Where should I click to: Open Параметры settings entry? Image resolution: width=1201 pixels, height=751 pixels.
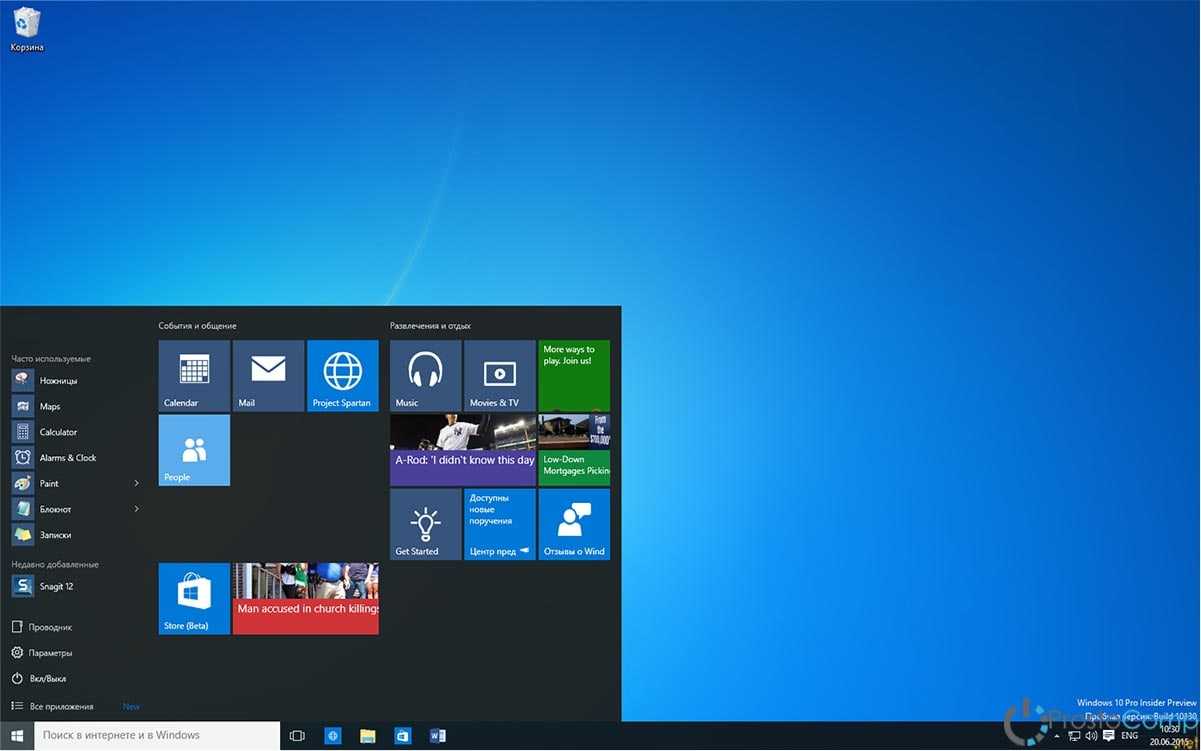click(50, 653)
